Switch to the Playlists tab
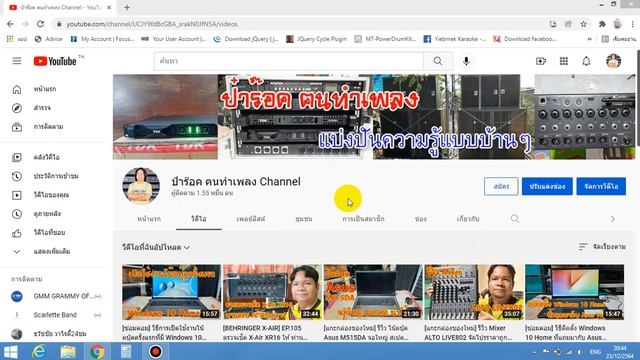Viewport: 640px width, 360px height. [x=251, y=219]
